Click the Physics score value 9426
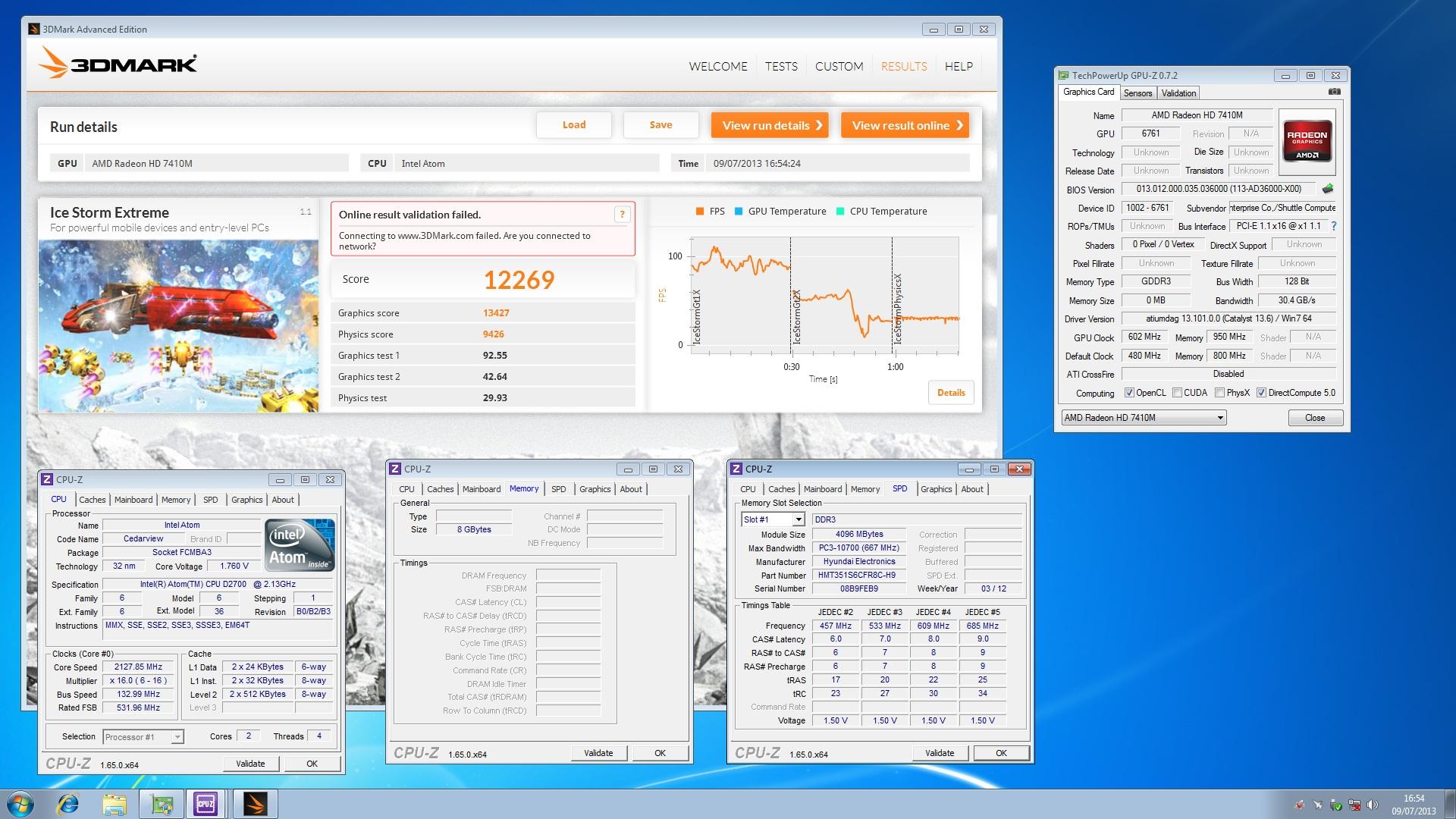 (494, 334)
